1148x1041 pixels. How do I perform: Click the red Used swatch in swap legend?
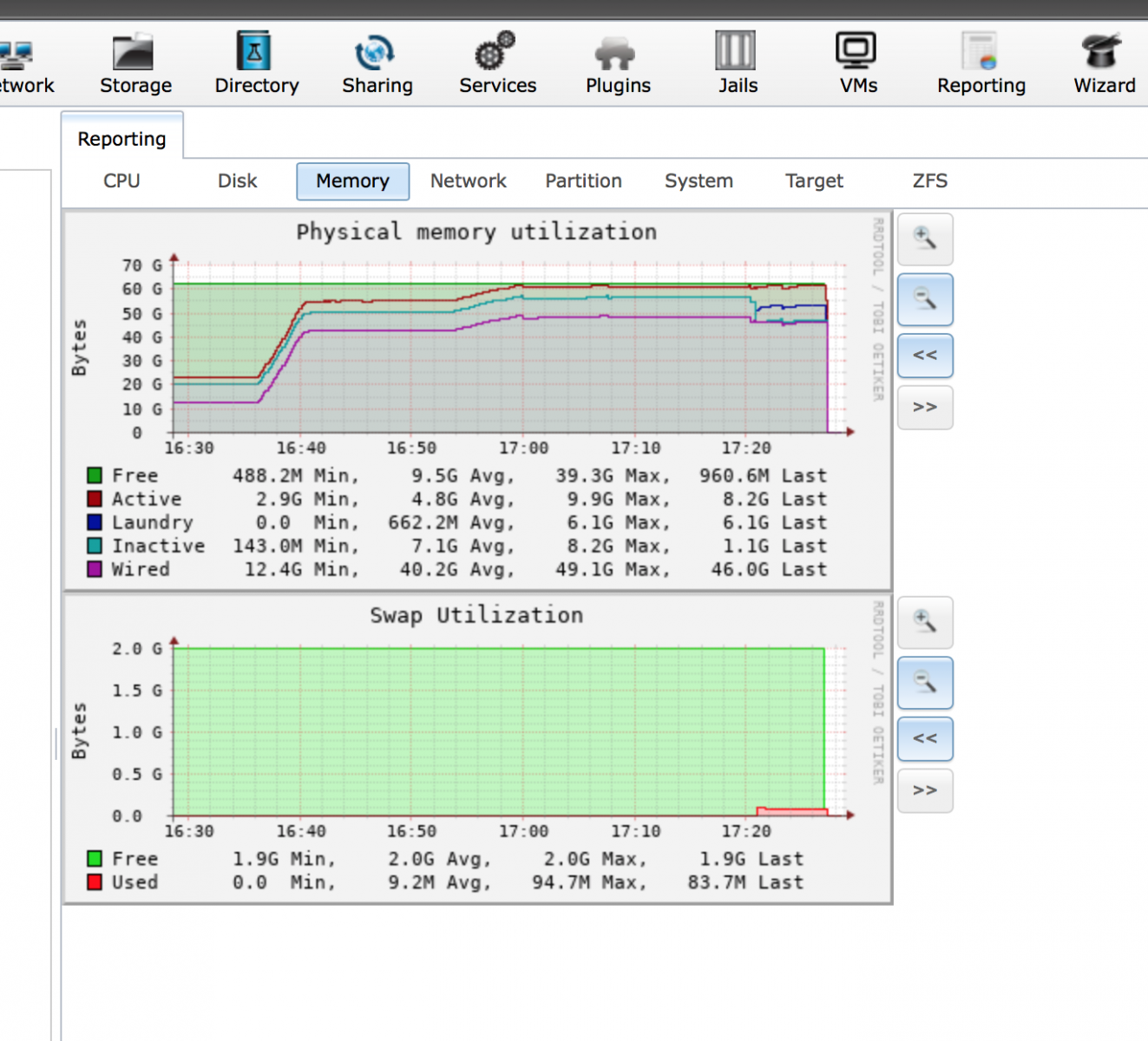click(x=95, y=882)
